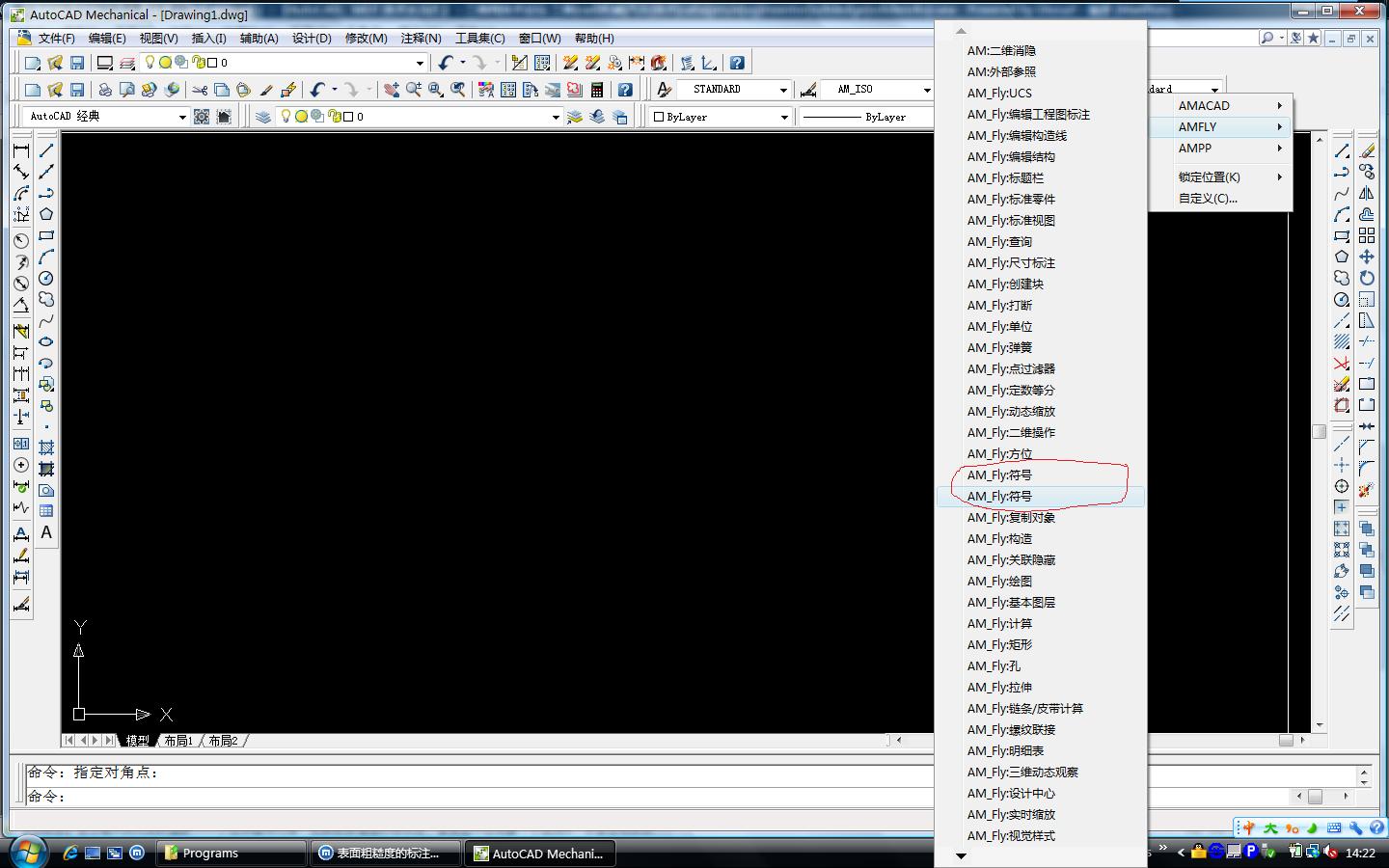Expand the AMACAD submenu
This screenshot has width=1389, height=868.
[x=1220, y=106]
